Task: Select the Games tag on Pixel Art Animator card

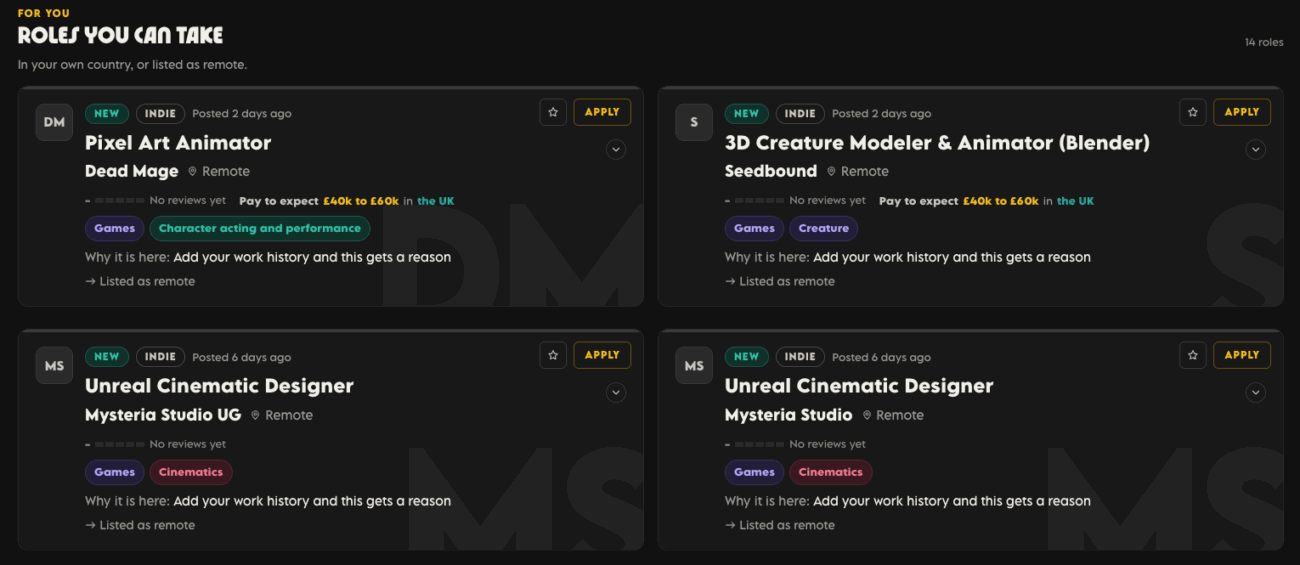Action: [x=115, y=229]
